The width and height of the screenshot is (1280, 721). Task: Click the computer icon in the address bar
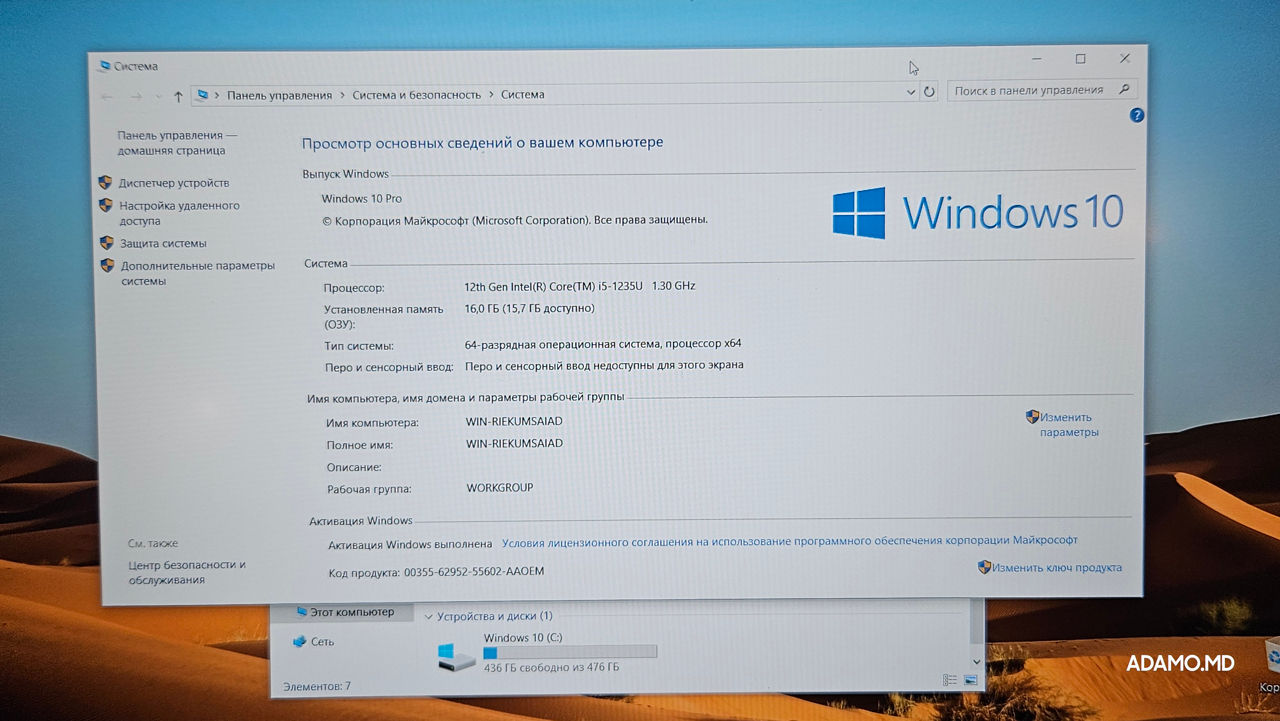pyautogui.click(x=203, y=95)
